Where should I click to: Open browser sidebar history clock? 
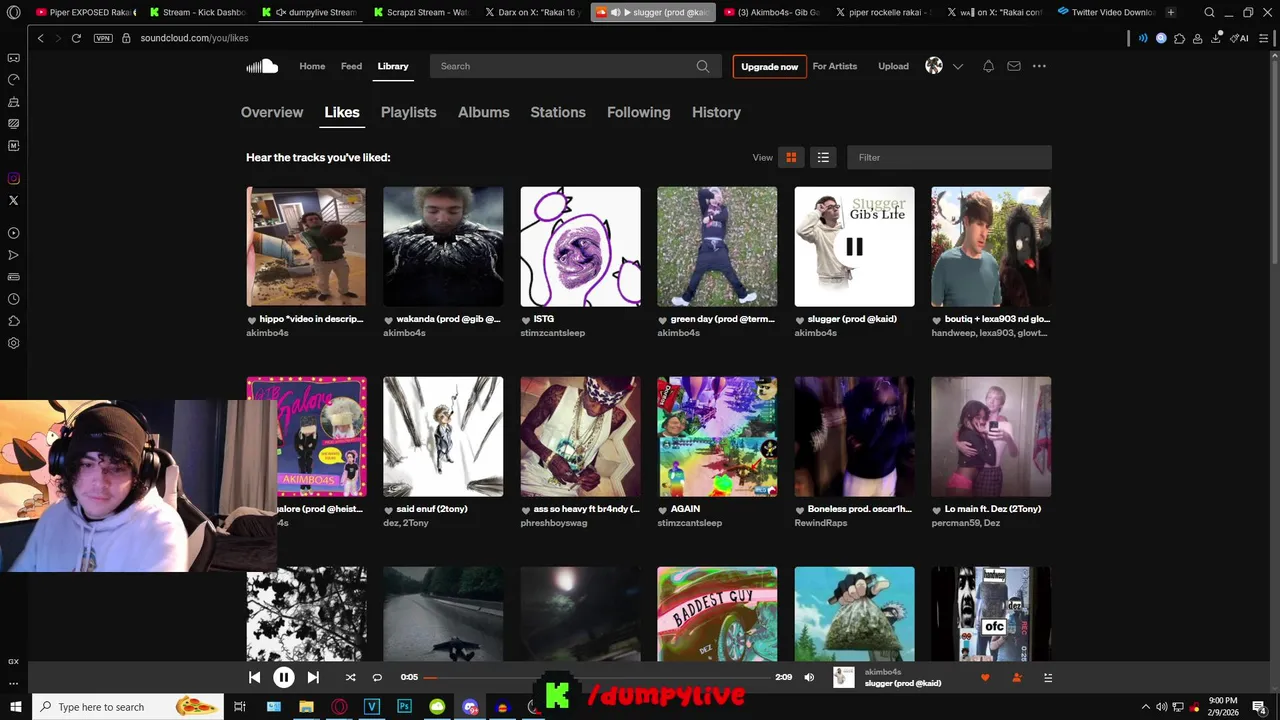(x=14, y=299)
